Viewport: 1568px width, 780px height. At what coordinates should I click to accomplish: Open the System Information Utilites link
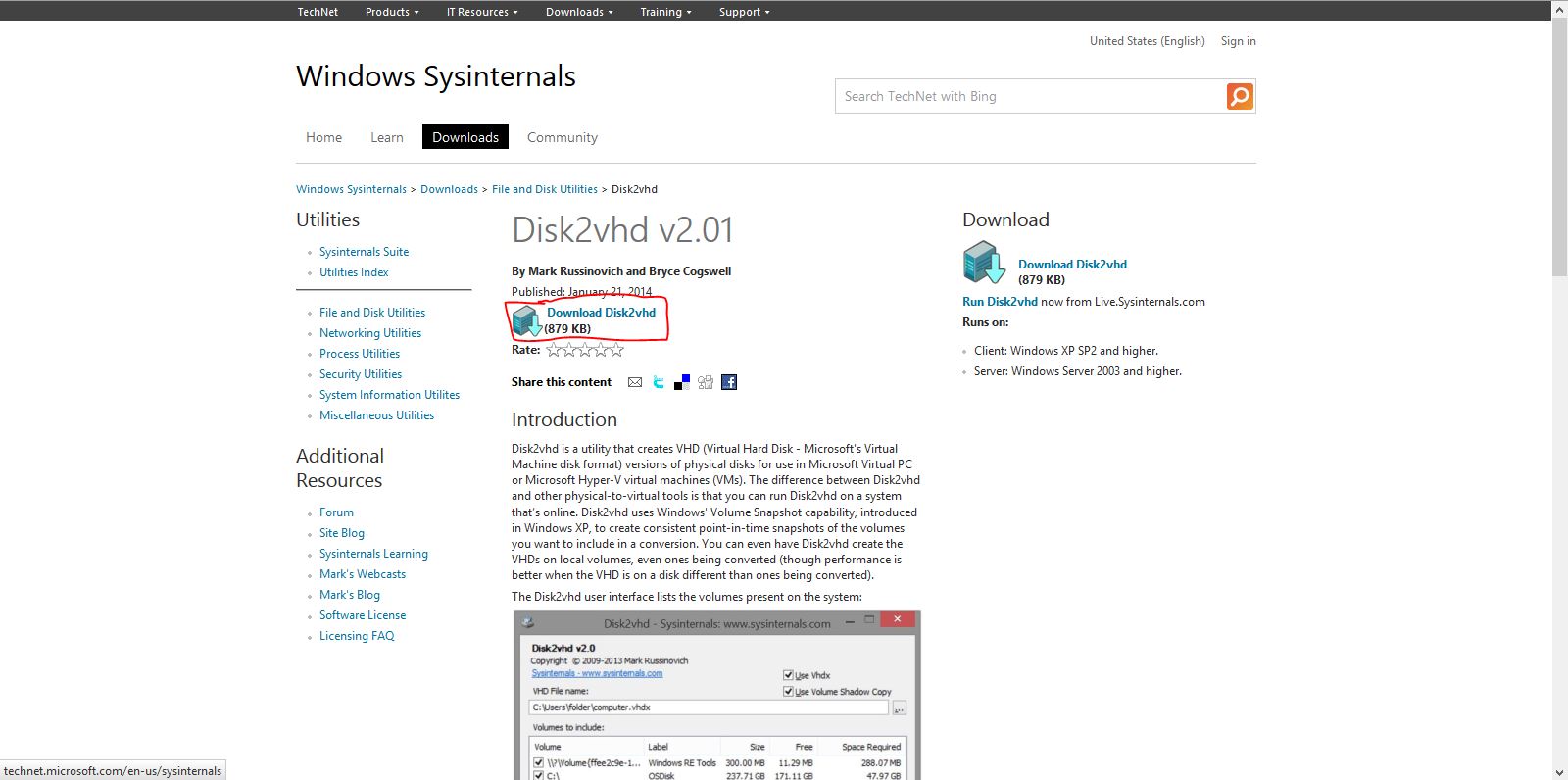tap(389, 395)
